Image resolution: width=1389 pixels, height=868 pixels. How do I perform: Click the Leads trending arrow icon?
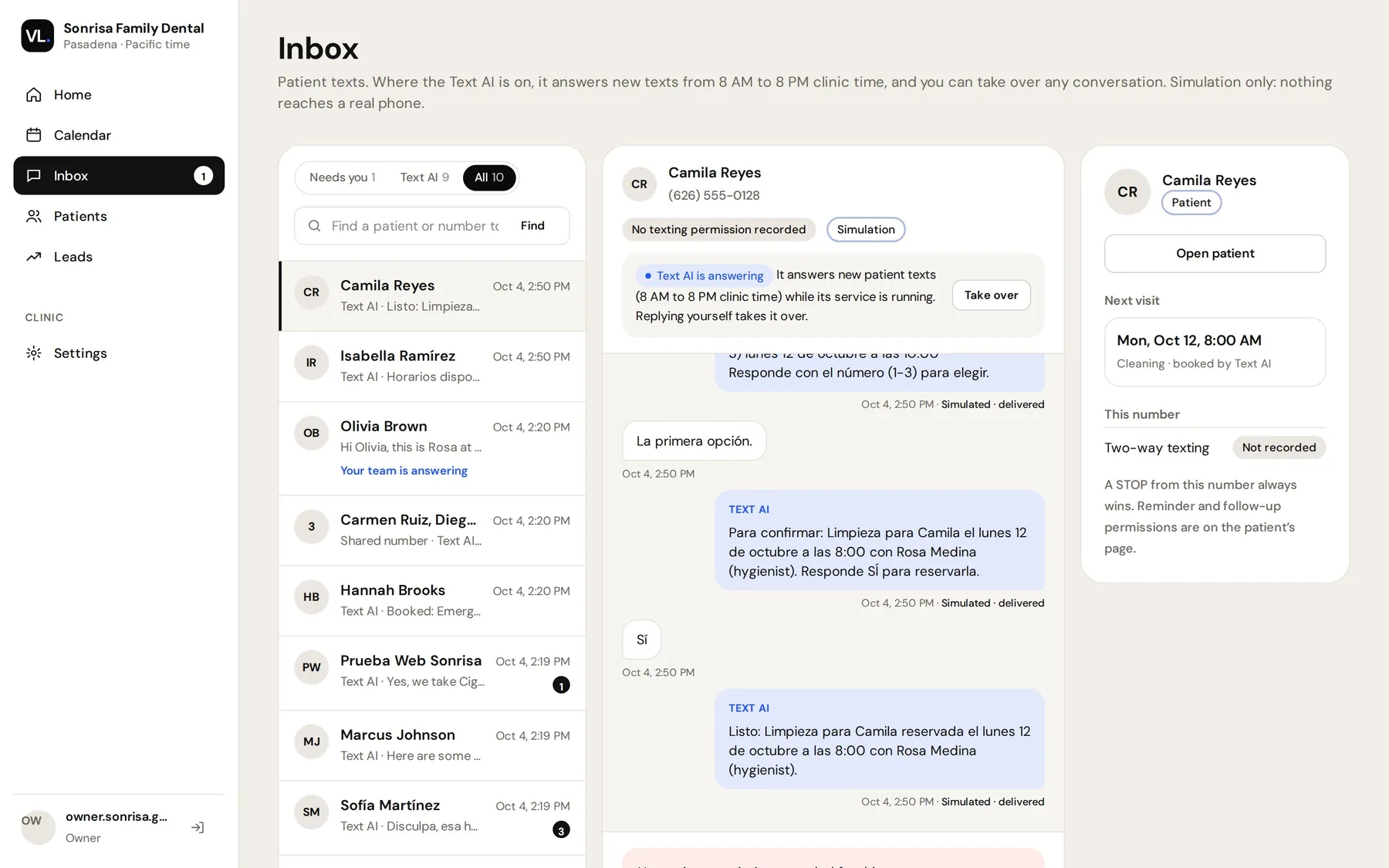coord(33,257)
